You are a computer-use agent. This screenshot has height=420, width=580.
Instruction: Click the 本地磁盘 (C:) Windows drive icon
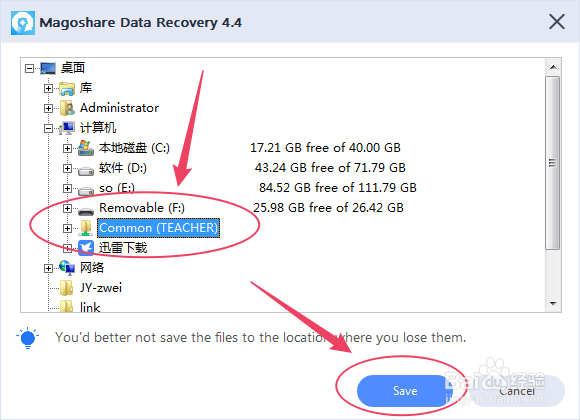point(86,148)
